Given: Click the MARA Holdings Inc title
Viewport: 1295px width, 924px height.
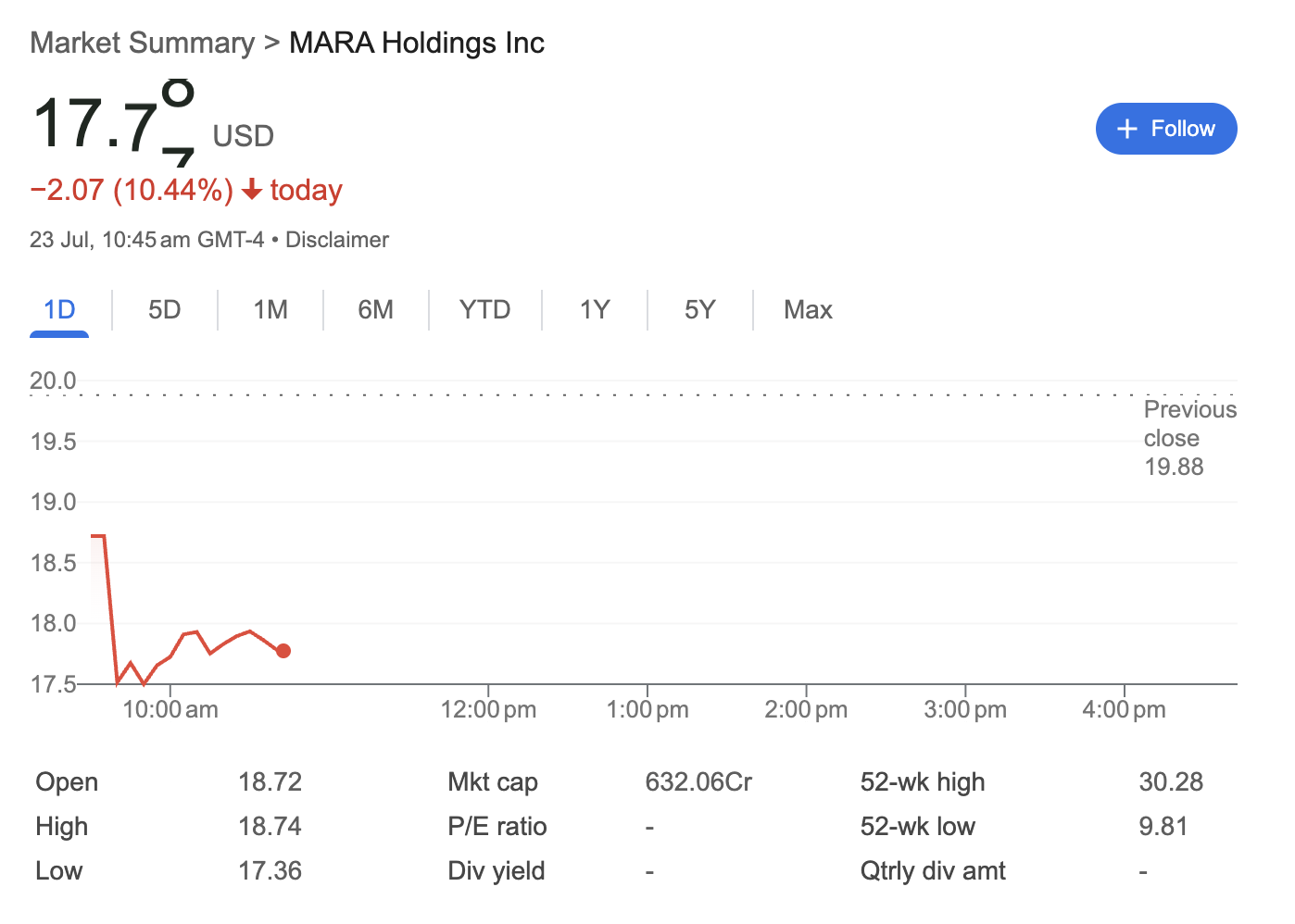Looking at the screenshot, I should click(417, 43).
